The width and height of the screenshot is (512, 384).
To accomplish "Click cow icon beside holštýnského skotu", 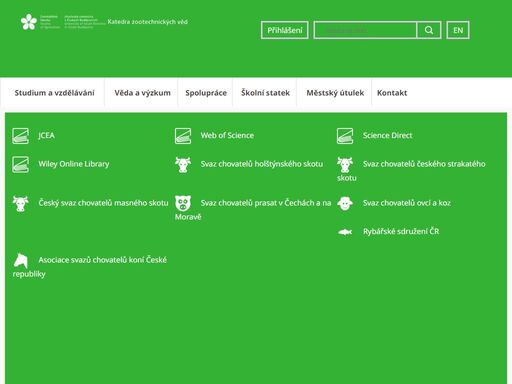I will 183,165.
